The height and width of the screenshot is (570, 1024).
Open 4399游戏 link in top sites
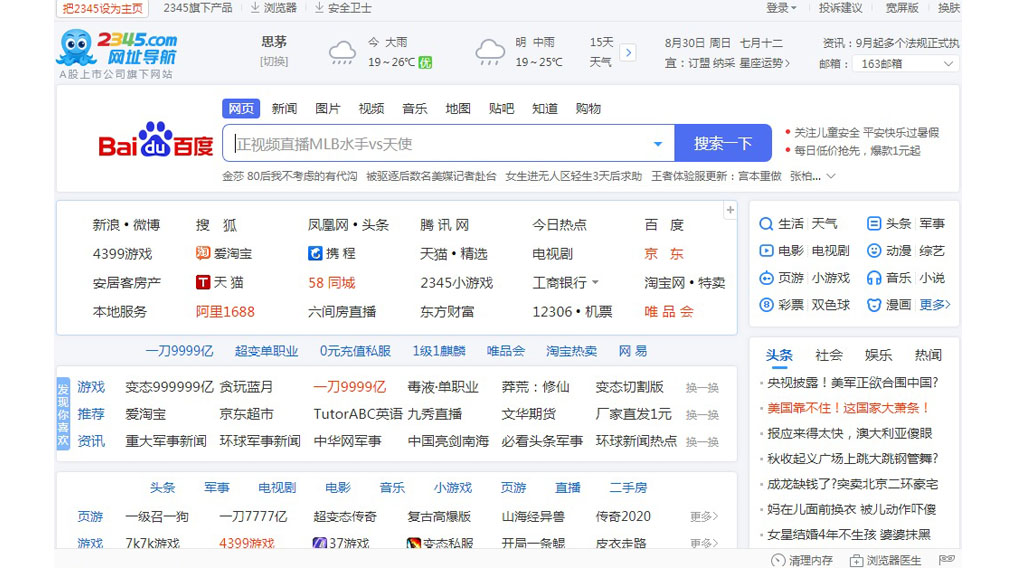[x=122, y=254]
